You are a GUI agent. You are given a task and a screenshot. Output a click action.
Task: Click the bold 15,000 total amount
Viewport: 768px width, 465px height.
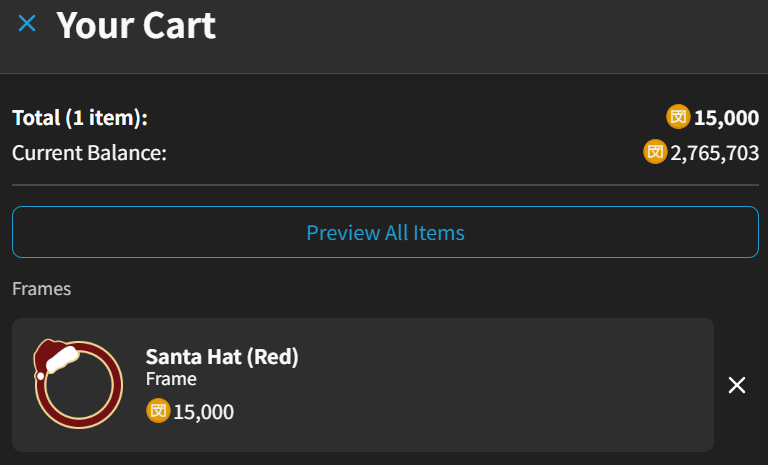pyautogui.click(x=726, y=118)
